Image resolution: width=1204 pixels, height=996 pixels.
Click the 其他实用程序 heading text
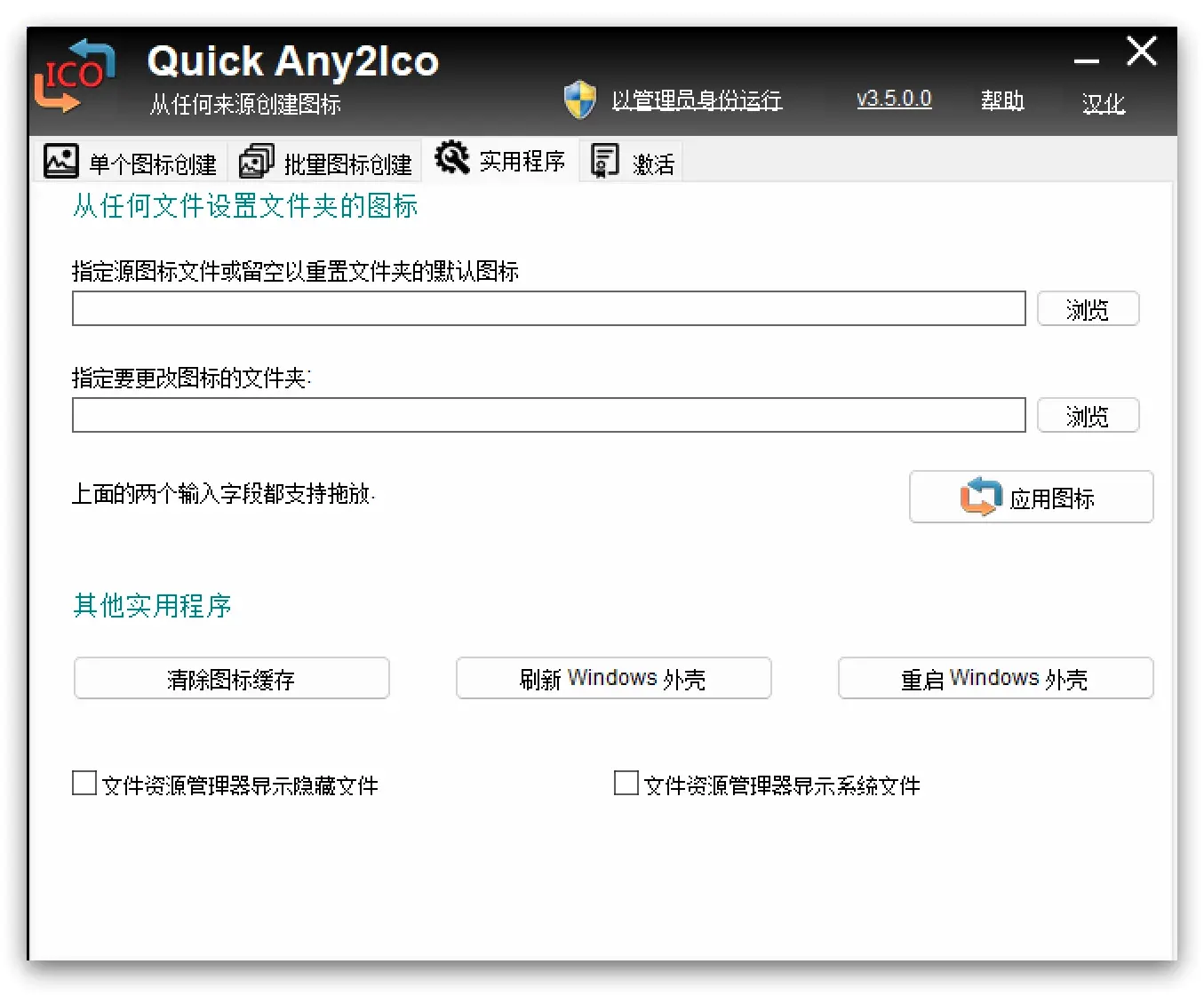click(x=152, y=606)
